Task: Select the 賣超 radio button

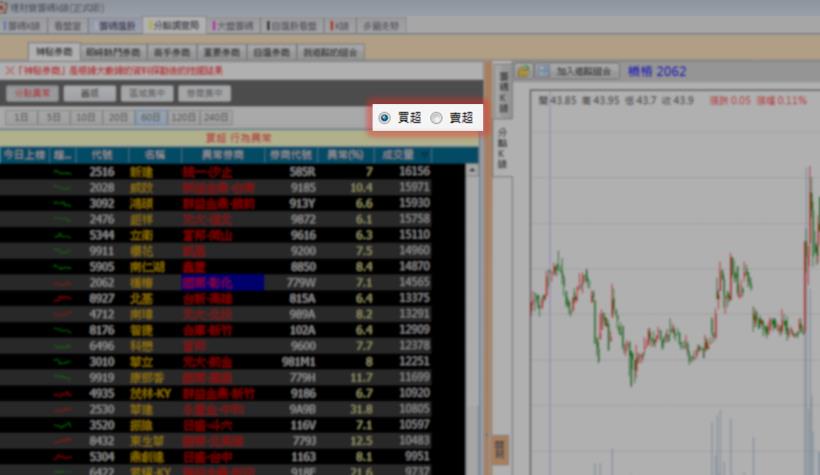Action: coord(436,118)
